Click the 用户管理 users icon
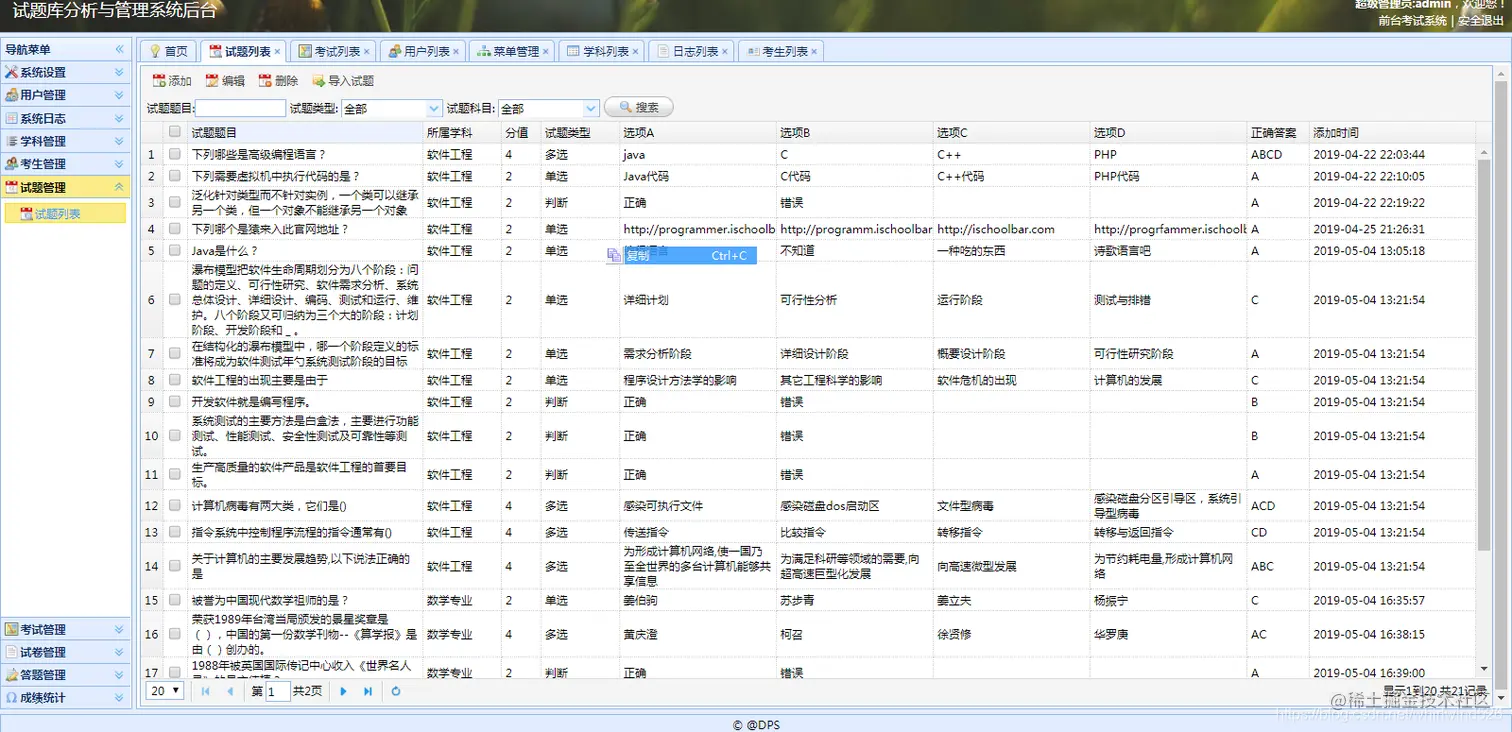 [x=11, y=95]
